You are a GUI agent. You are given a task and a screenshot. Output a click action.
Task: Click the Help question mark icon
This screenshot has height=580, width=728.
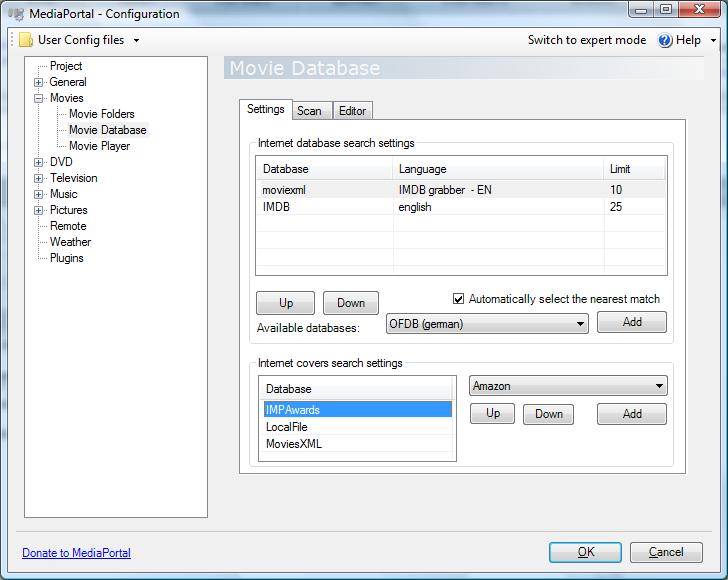[x=666, y=40]
